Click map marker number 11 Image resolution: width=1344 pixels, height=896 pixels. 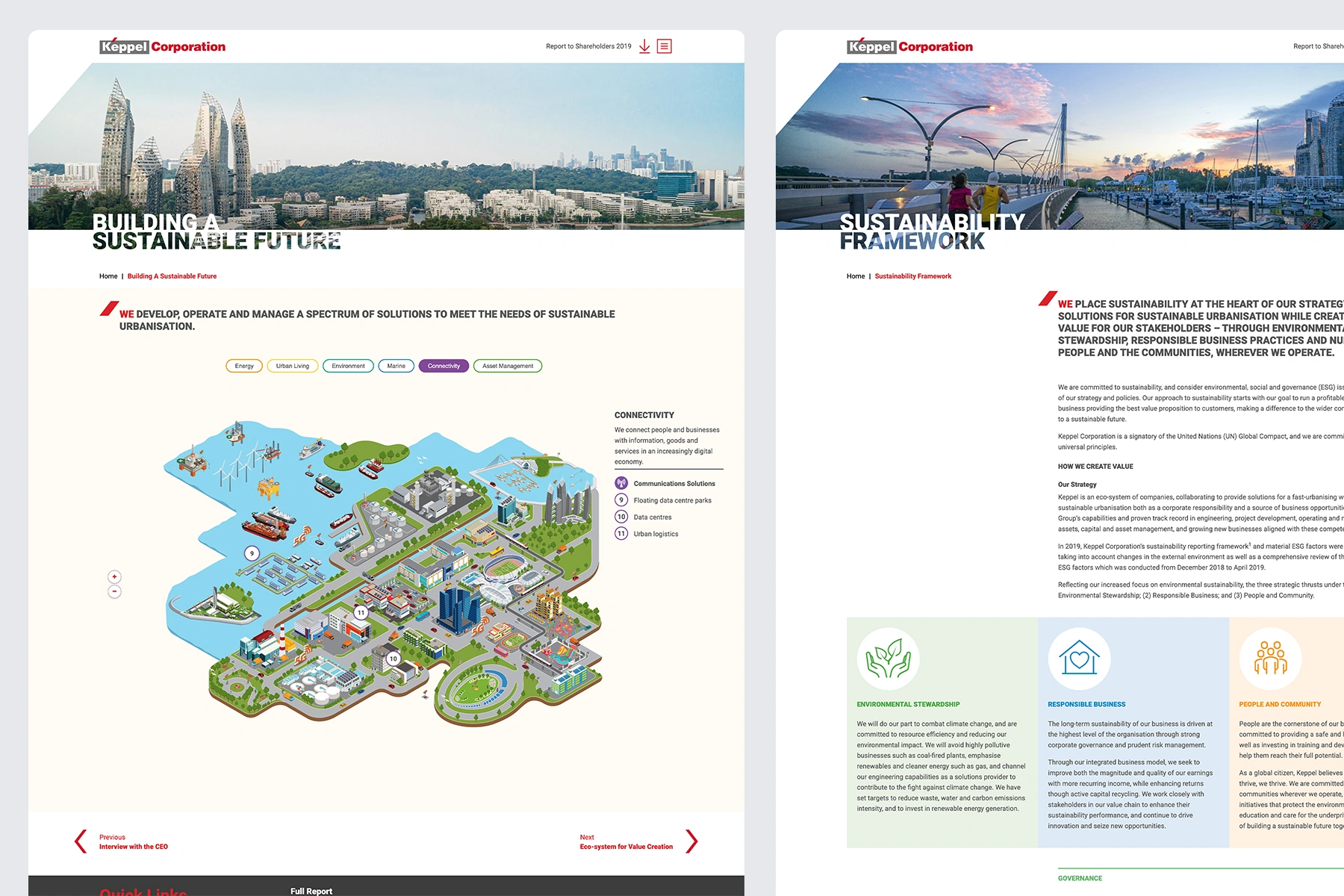[x=361, y=612]
